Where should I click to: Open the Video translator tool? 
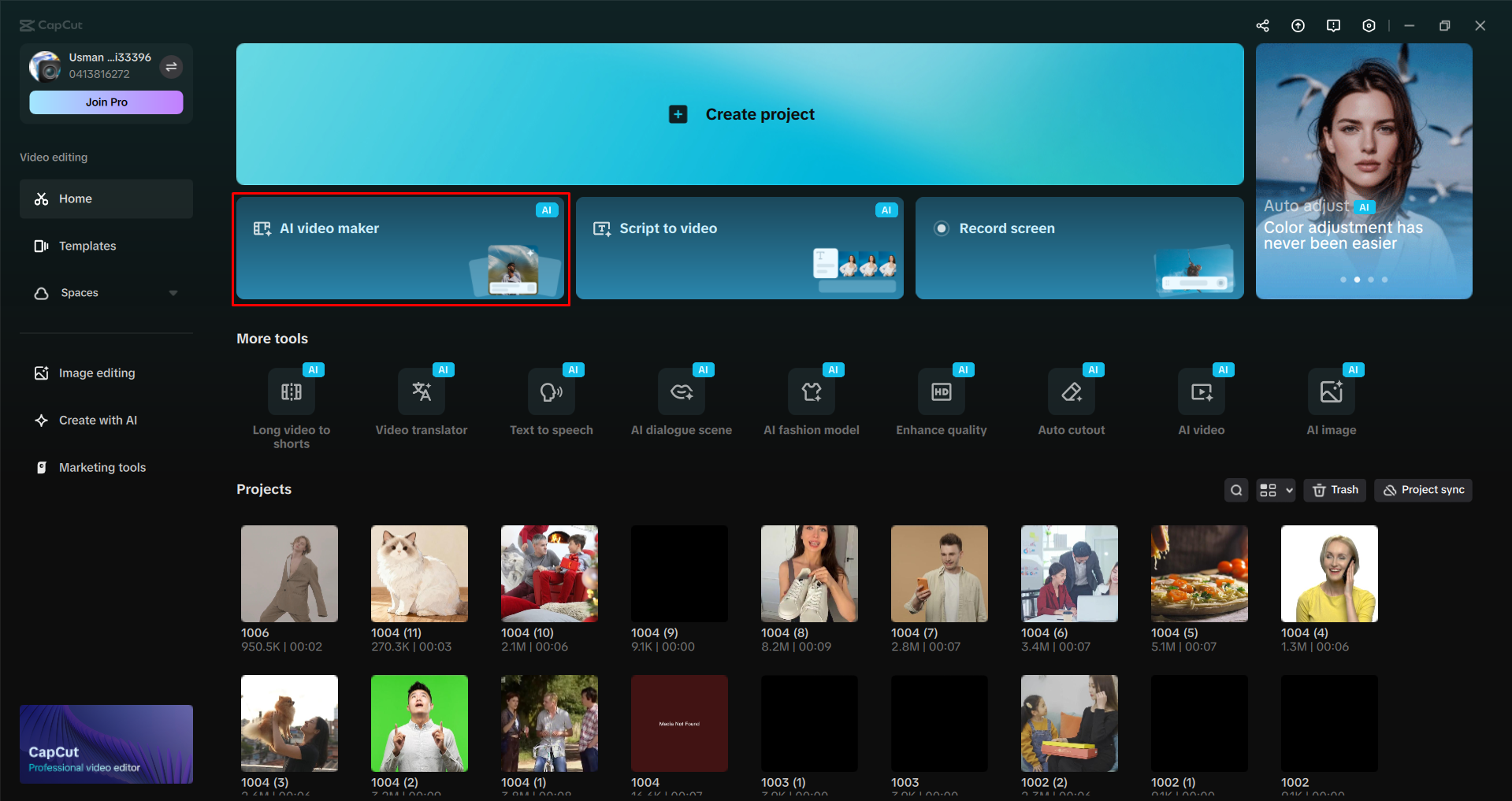(x=421, y=403)
